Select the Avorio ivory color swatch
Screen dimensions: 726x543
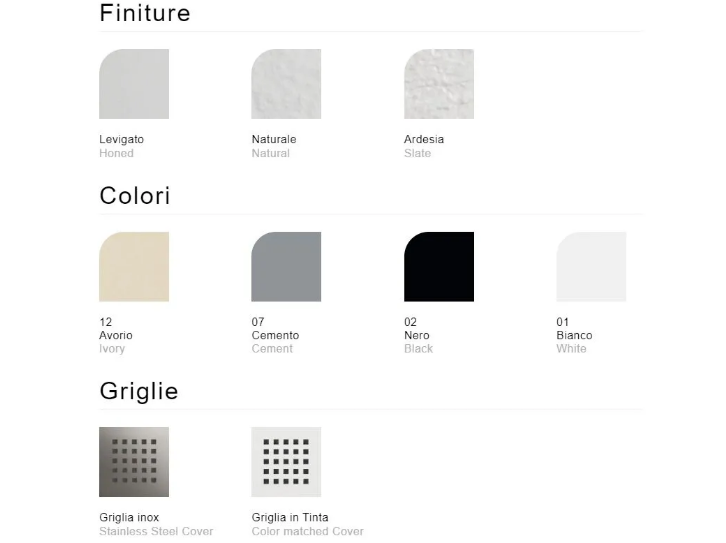coord(134,267)
